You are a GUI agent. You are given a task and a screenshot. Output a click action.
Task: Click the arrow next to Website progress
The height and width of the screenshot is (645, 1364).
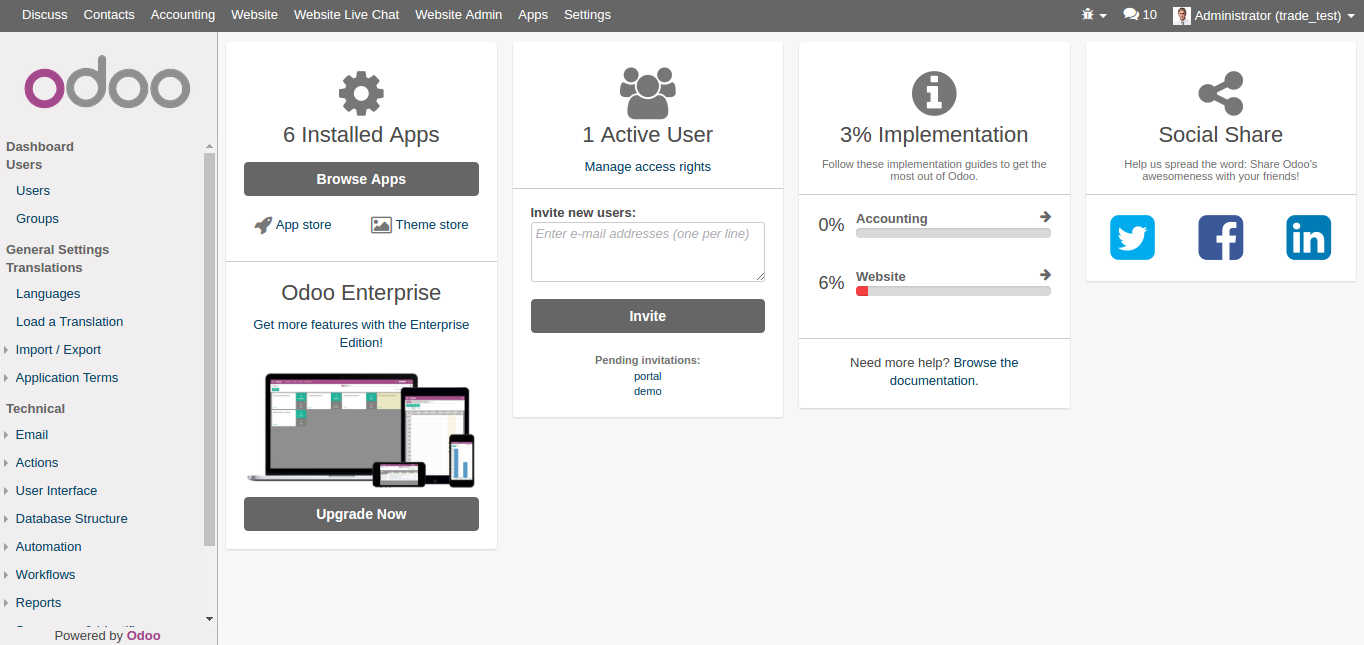(1045, 275)
